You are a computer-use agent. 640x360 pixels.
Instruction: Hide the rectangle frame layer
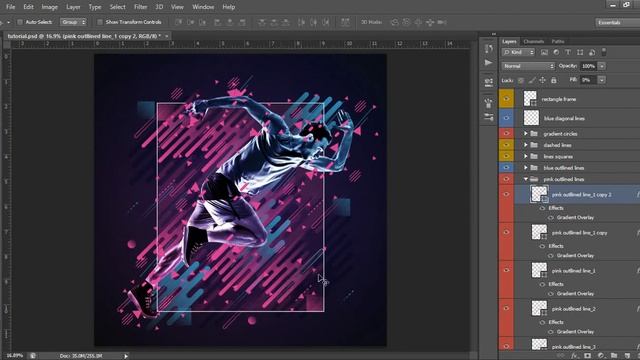[x=506, y=99]
